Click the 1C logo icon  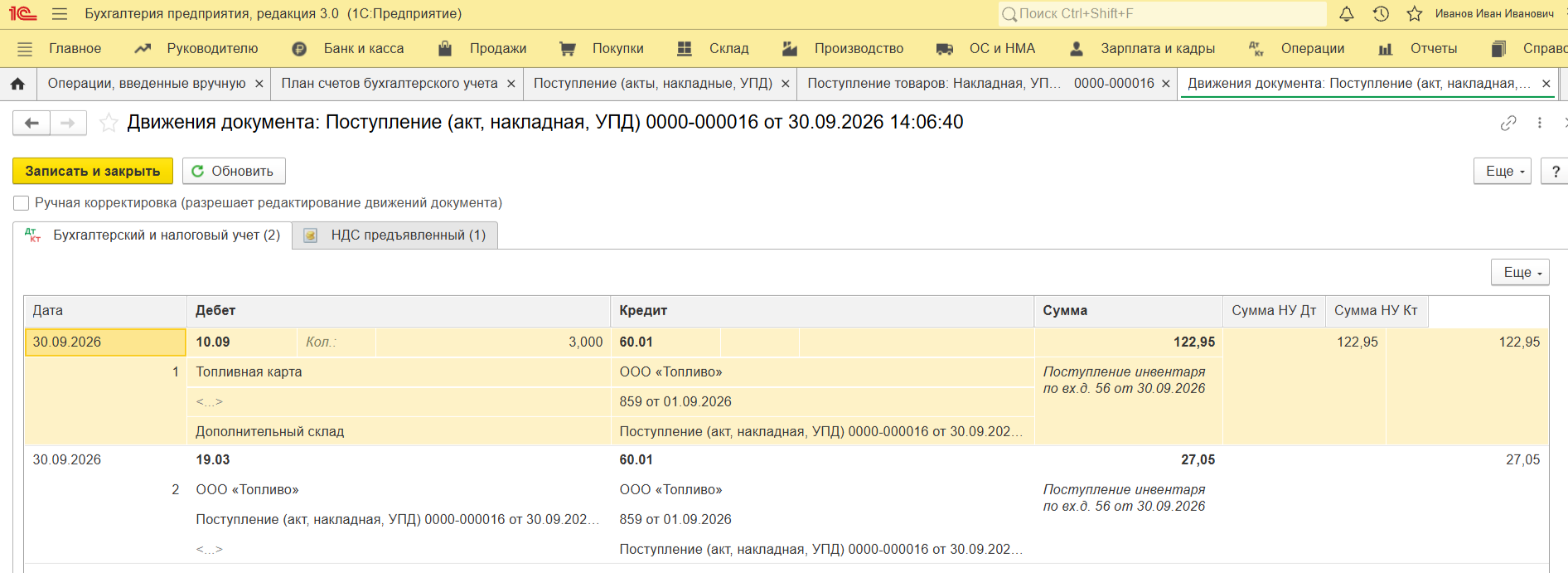23,14
